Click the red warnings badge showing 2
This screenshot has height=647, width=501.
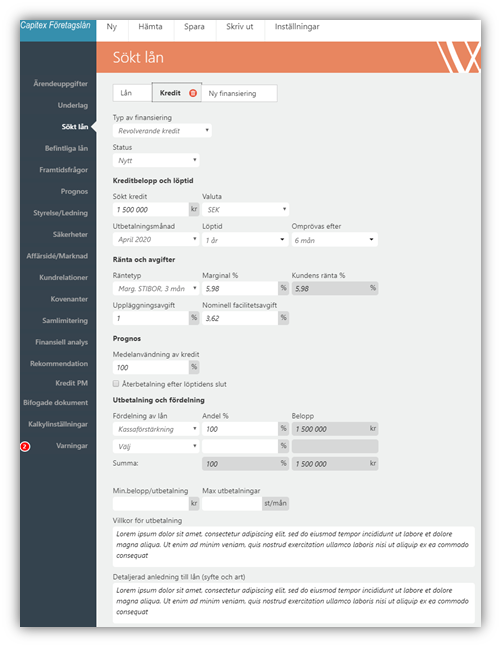coord(25,446)
